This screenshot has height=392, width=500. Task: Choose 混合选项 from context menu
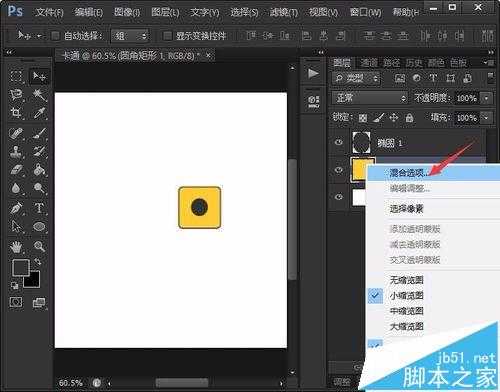433,173
